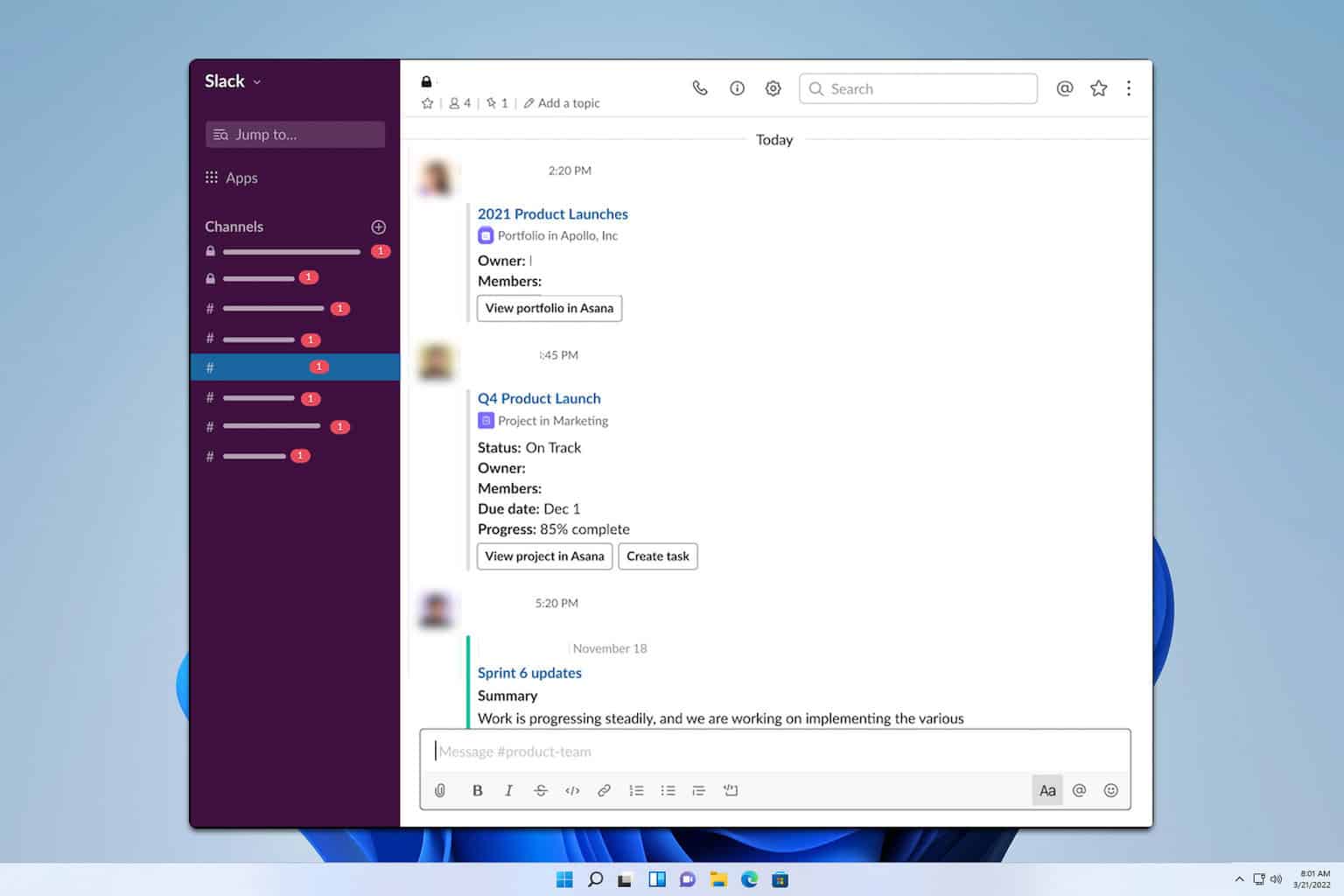Viewport: 1344px width, 896px height.
Task: Open channel settings gear icon
Action: (773, 88)
